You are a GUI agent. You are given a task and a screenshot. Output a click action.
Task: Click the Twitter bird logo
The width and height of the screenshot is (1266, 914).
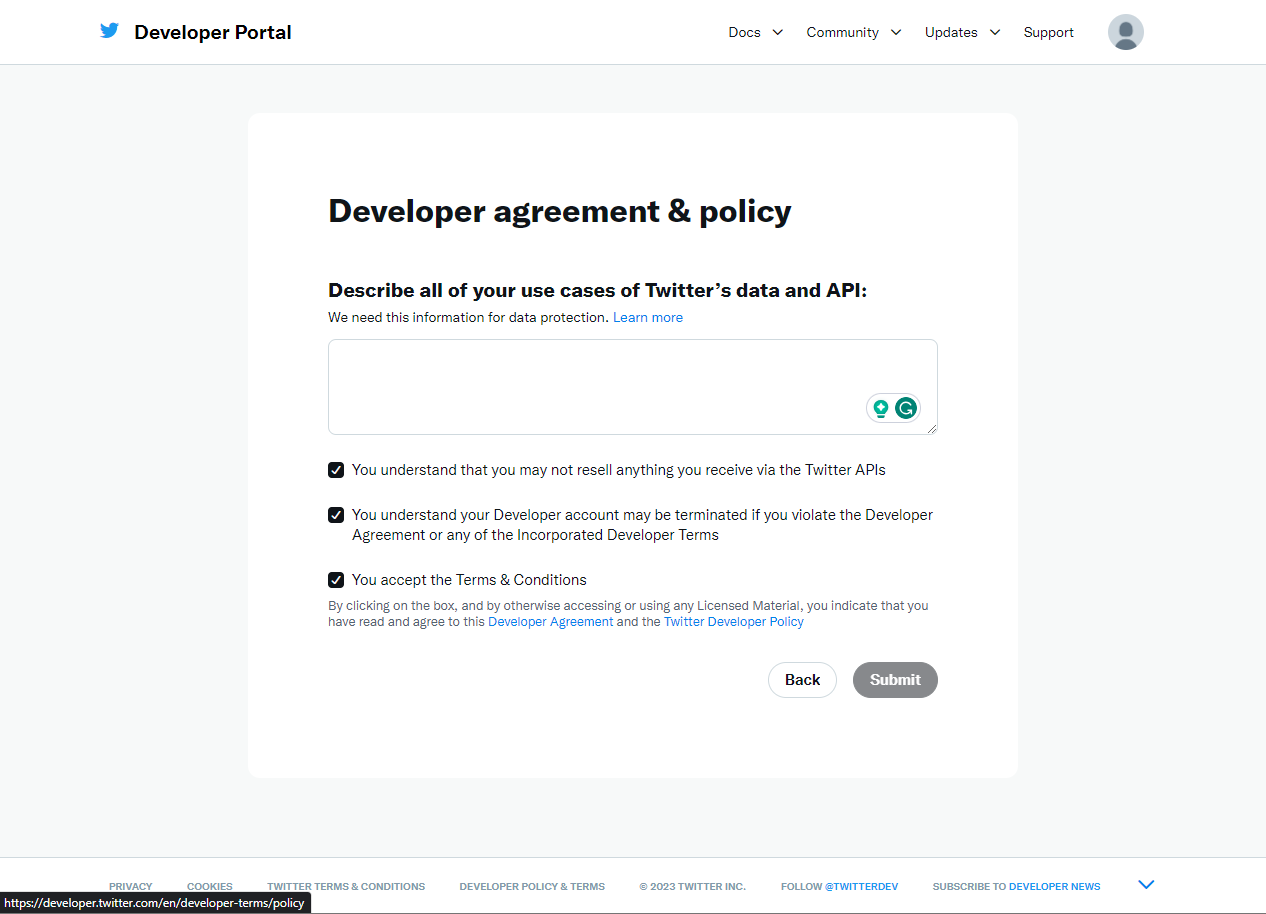tap(109, 31)
